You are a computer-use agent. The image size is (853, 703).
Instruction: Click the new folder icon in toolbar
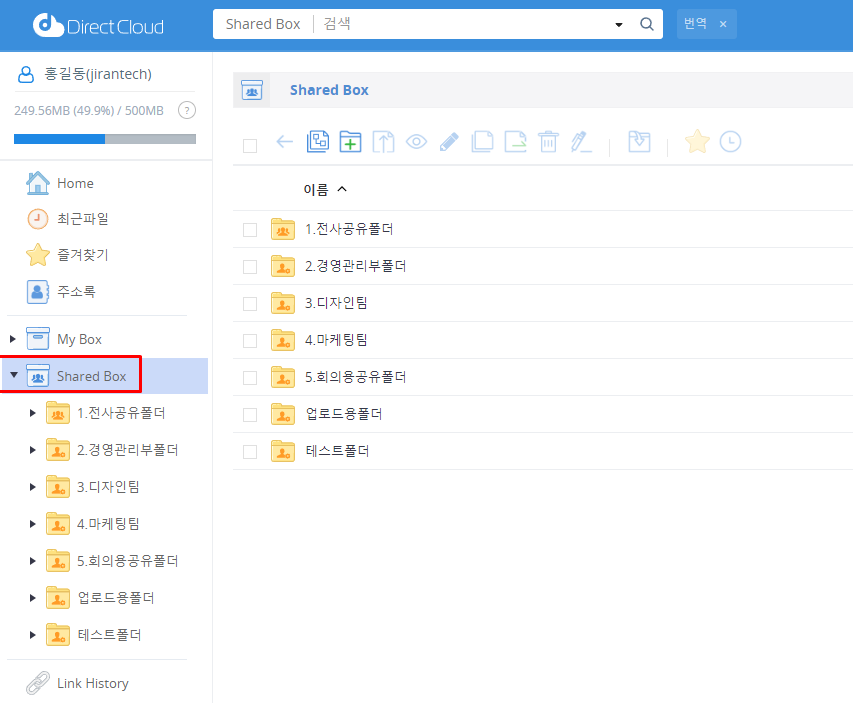click(350, 142)
